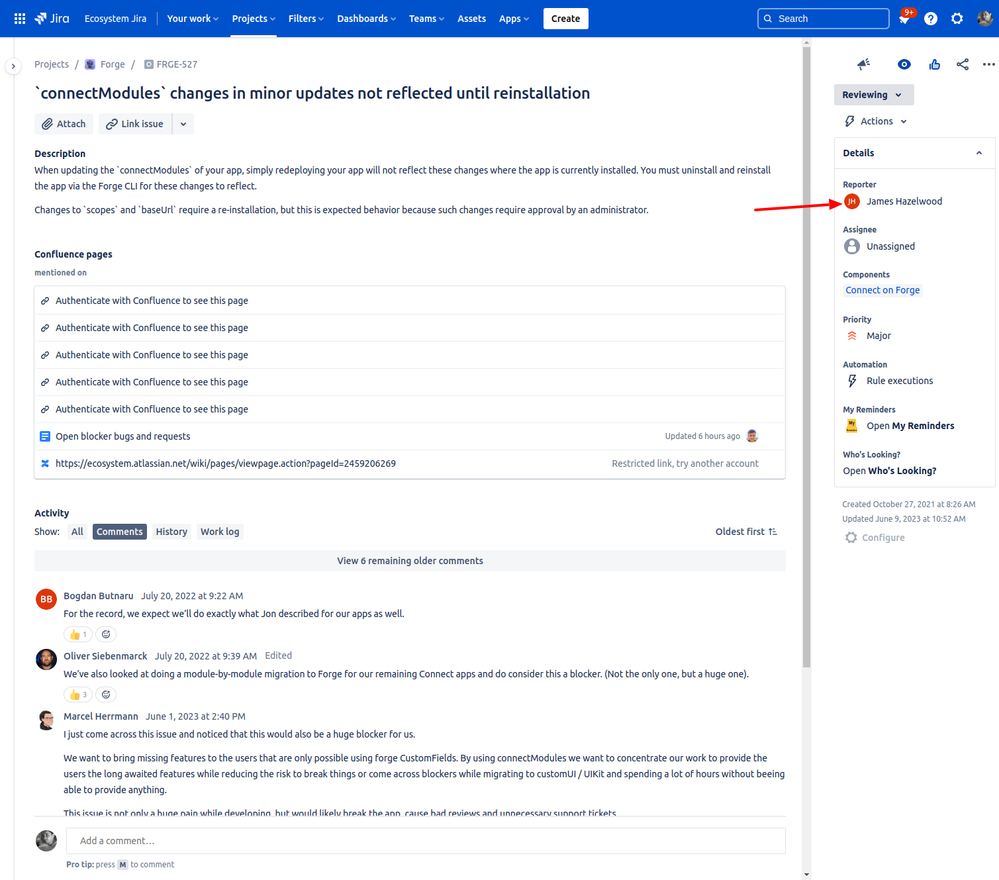Viewport: 999px width, 880px height.
Task: Click avatar beside Updated 6 hours ago
Action: (752, 436)
